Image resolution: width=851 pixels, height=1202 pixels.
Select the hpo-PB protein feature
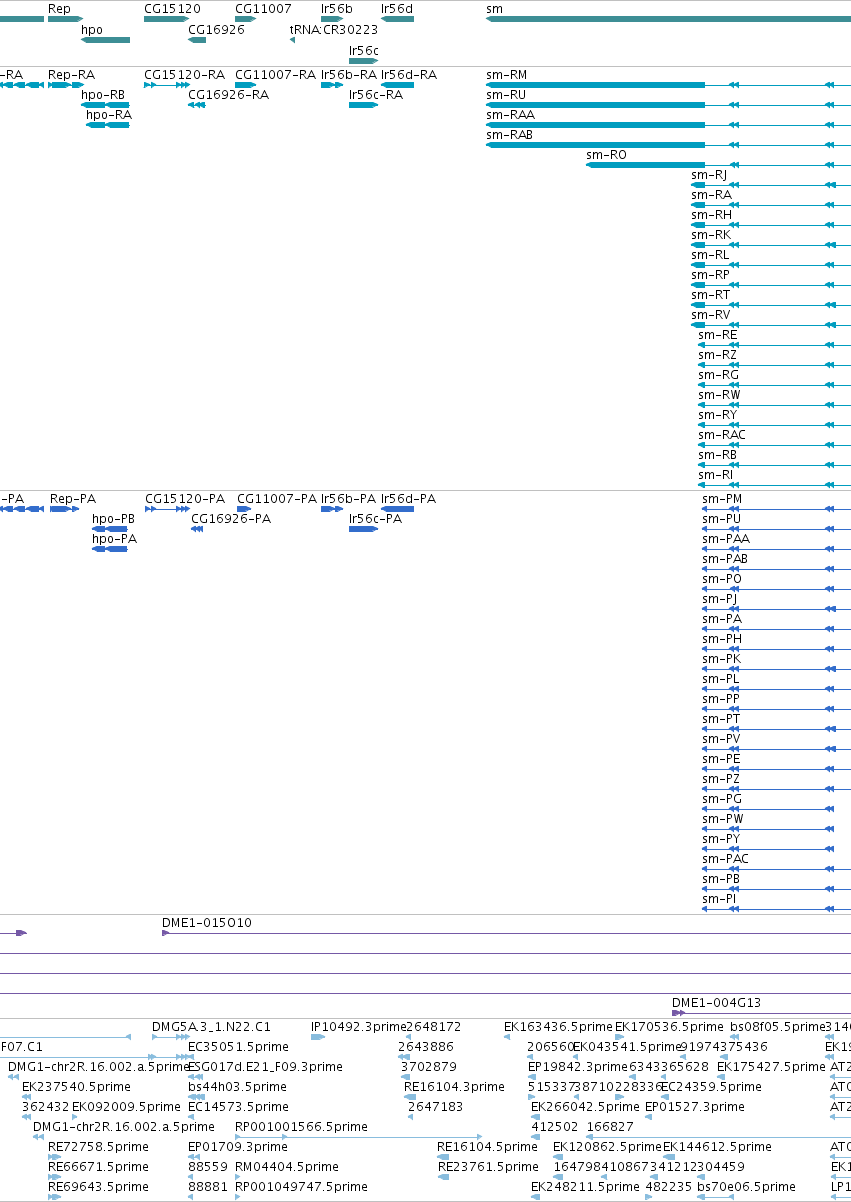pos(110,529)
